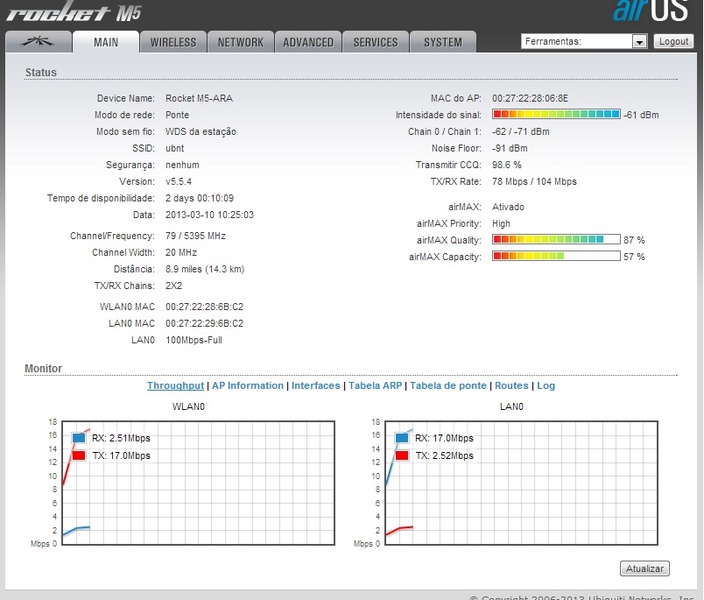Viewport: 704px width, 600px height.
Task: Click the frequency value 79 / 5395 MHz
Action: pos(195,236)
